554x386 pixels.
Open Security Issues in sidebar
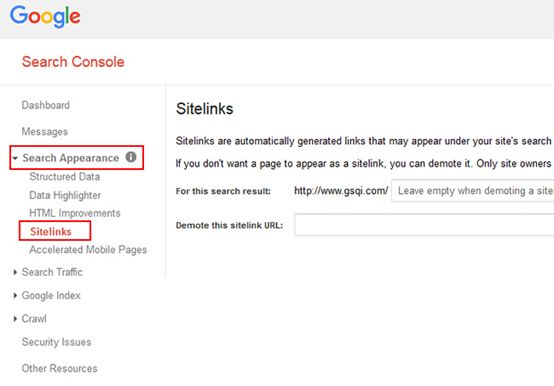tap(57, 342)
